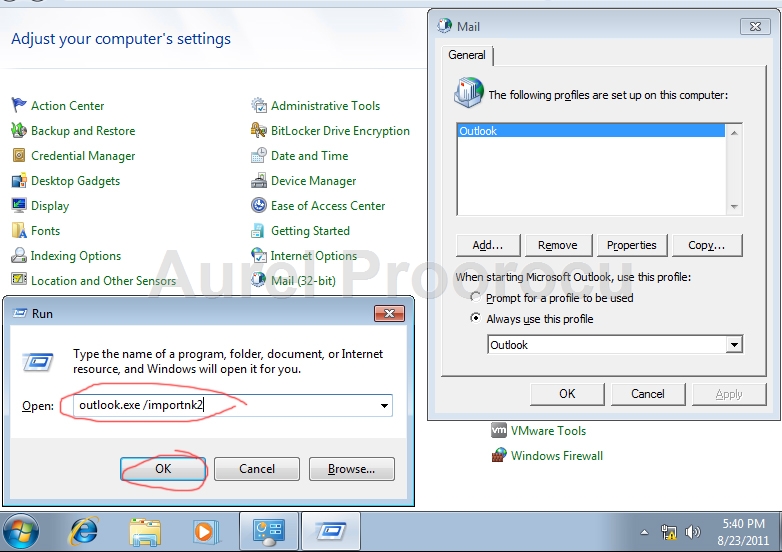Open VMware Tools icon
This screenshot has width=782, height=552.
[499, 430]
